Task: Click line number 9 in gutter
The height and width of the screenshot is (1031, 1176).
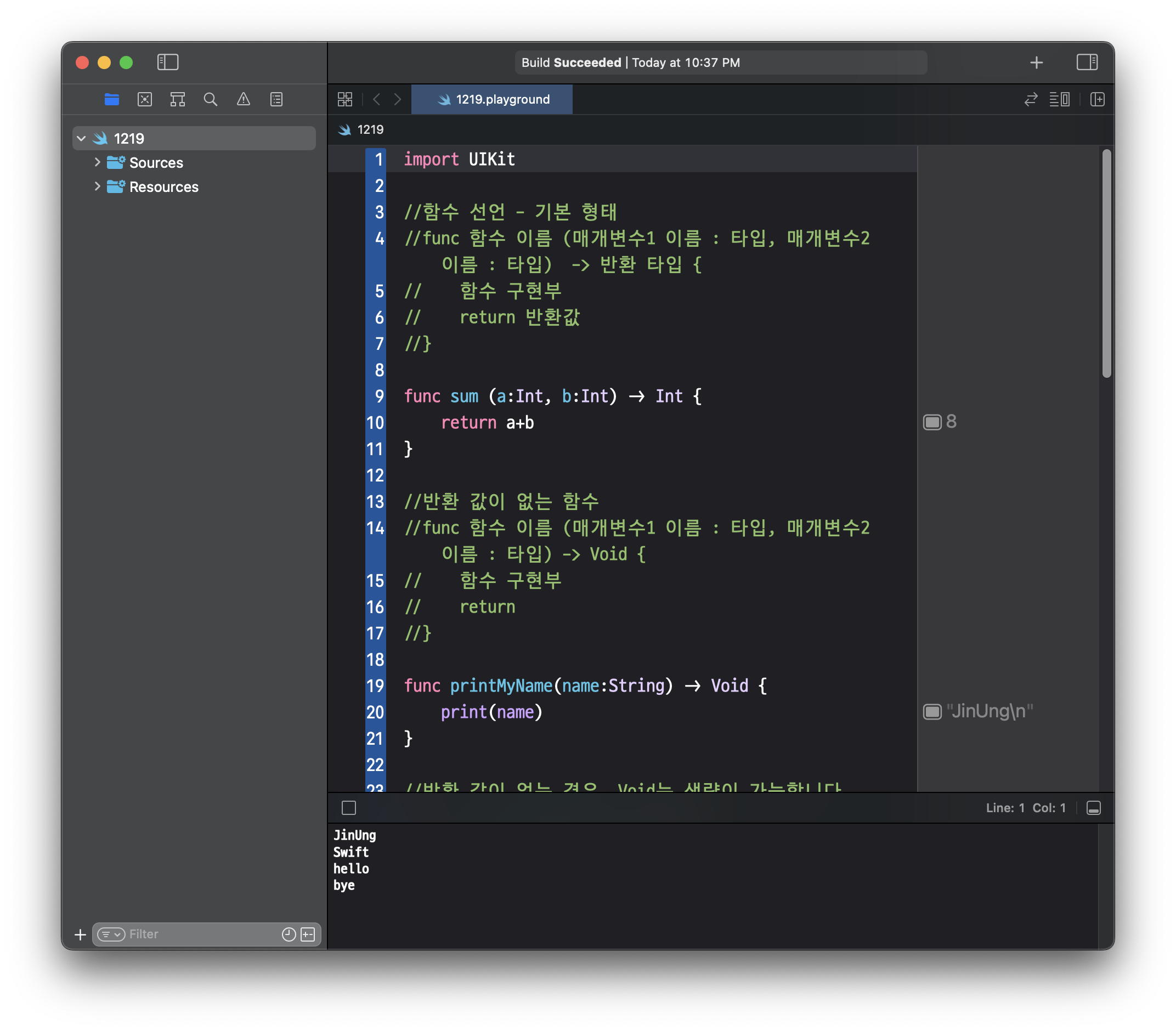Action: coord(379,396)
